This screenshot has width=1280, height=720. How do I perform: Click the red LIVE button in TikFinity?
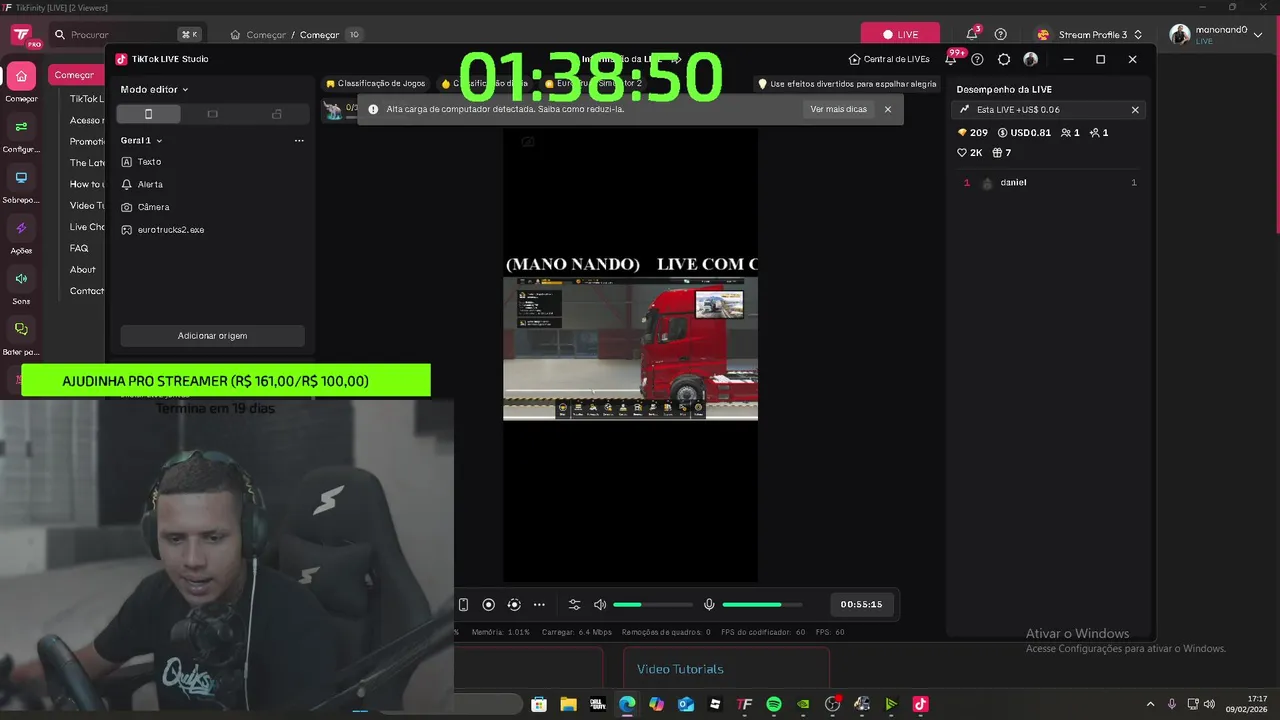point(900,34)
